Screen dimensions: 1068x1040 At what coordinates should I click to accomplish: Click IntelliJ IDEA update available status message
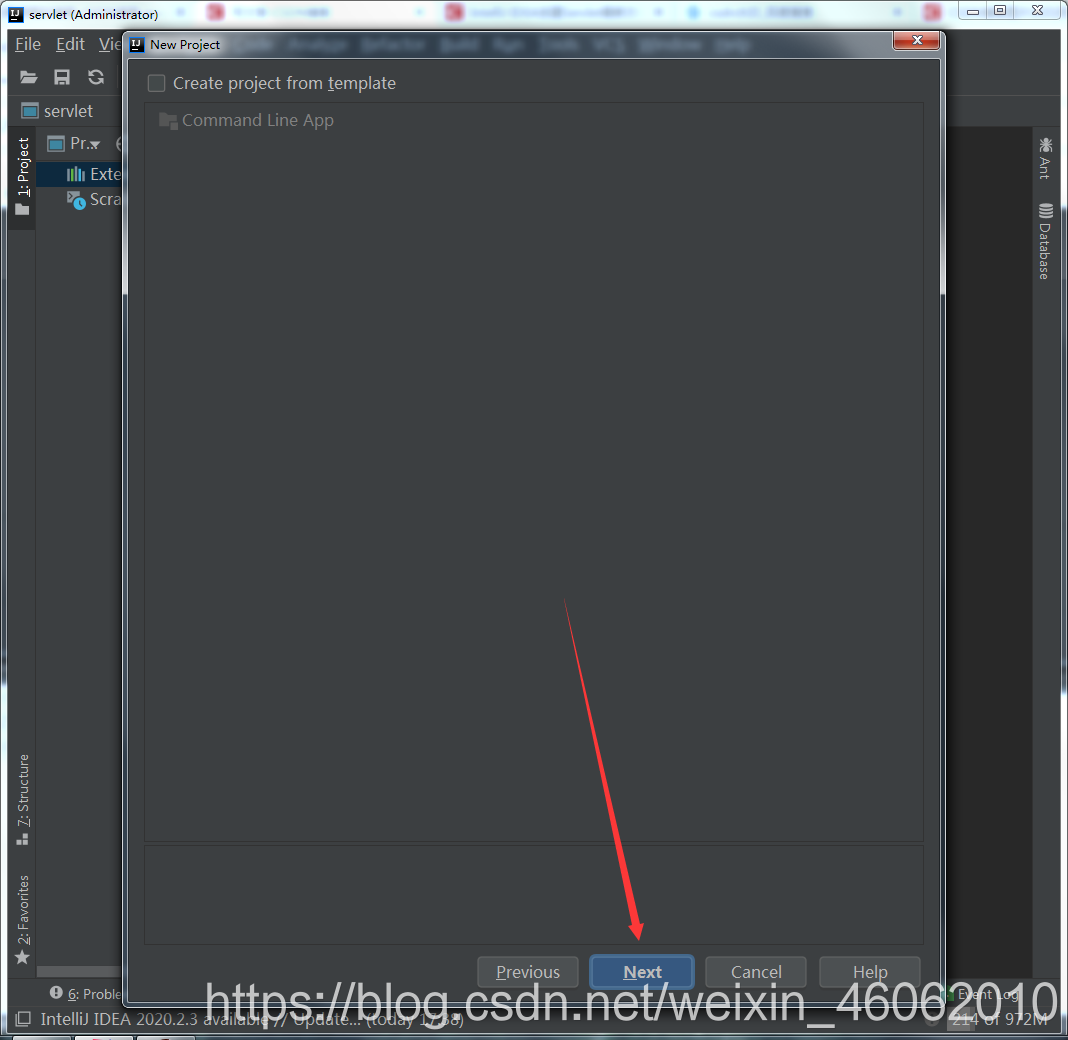pos(252,1019)
